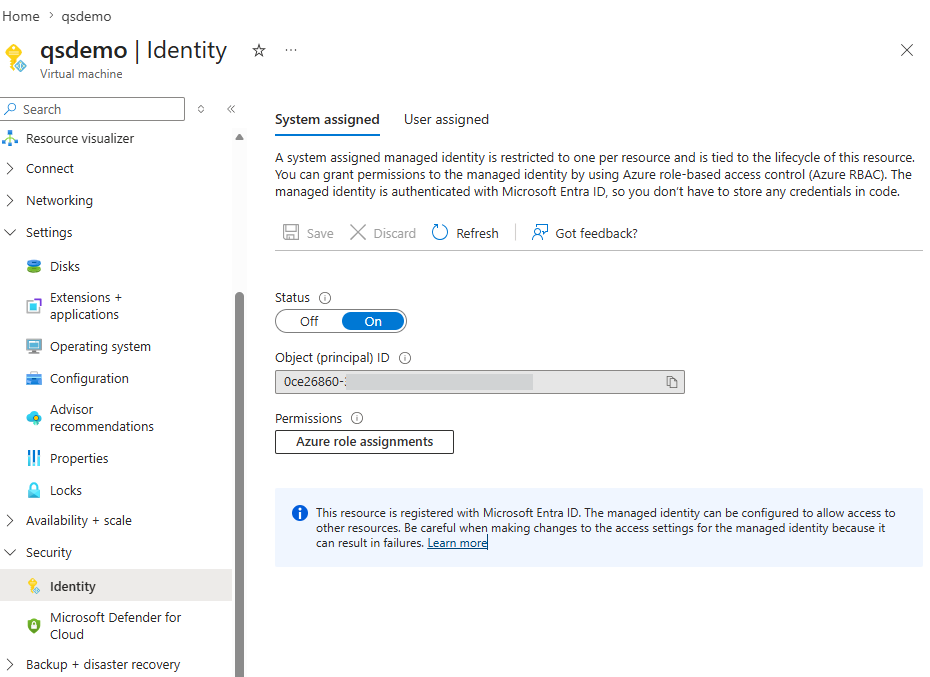
Task: Click the Refresh button label
Action: tap(477, 233)
